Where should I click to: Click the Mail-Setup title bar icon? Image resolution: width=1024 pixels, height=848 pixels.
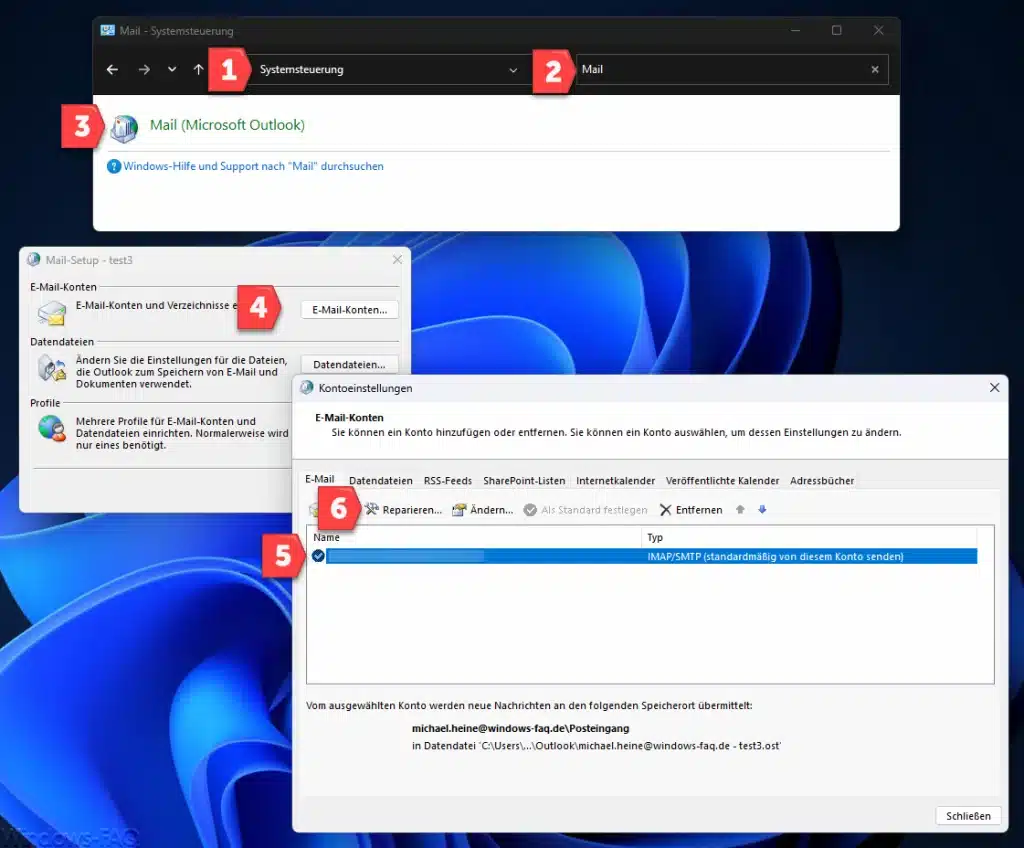pyautogui.click(x=33, y=259)
